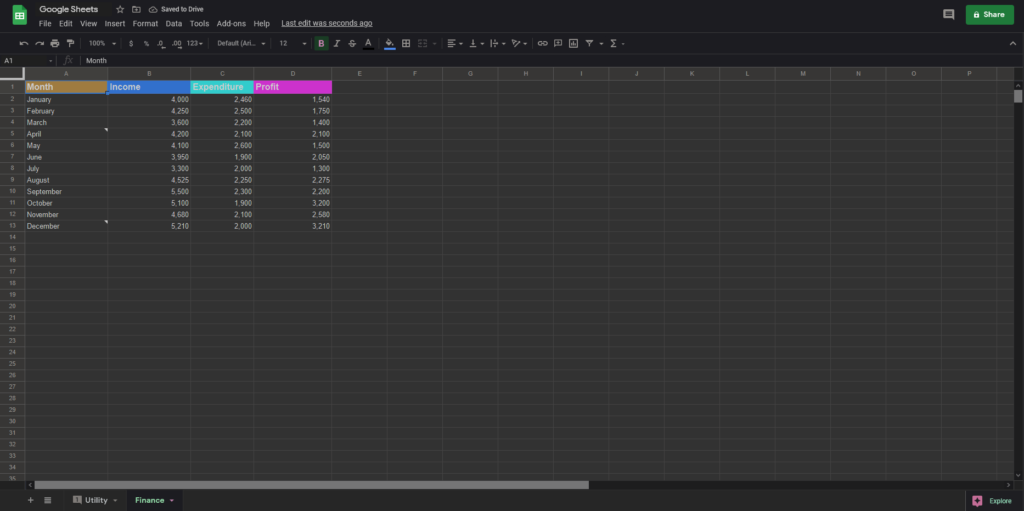Open the Explore panel
Screen dimensions: 1024x511
pyautogui.click(x=993, y=501)
